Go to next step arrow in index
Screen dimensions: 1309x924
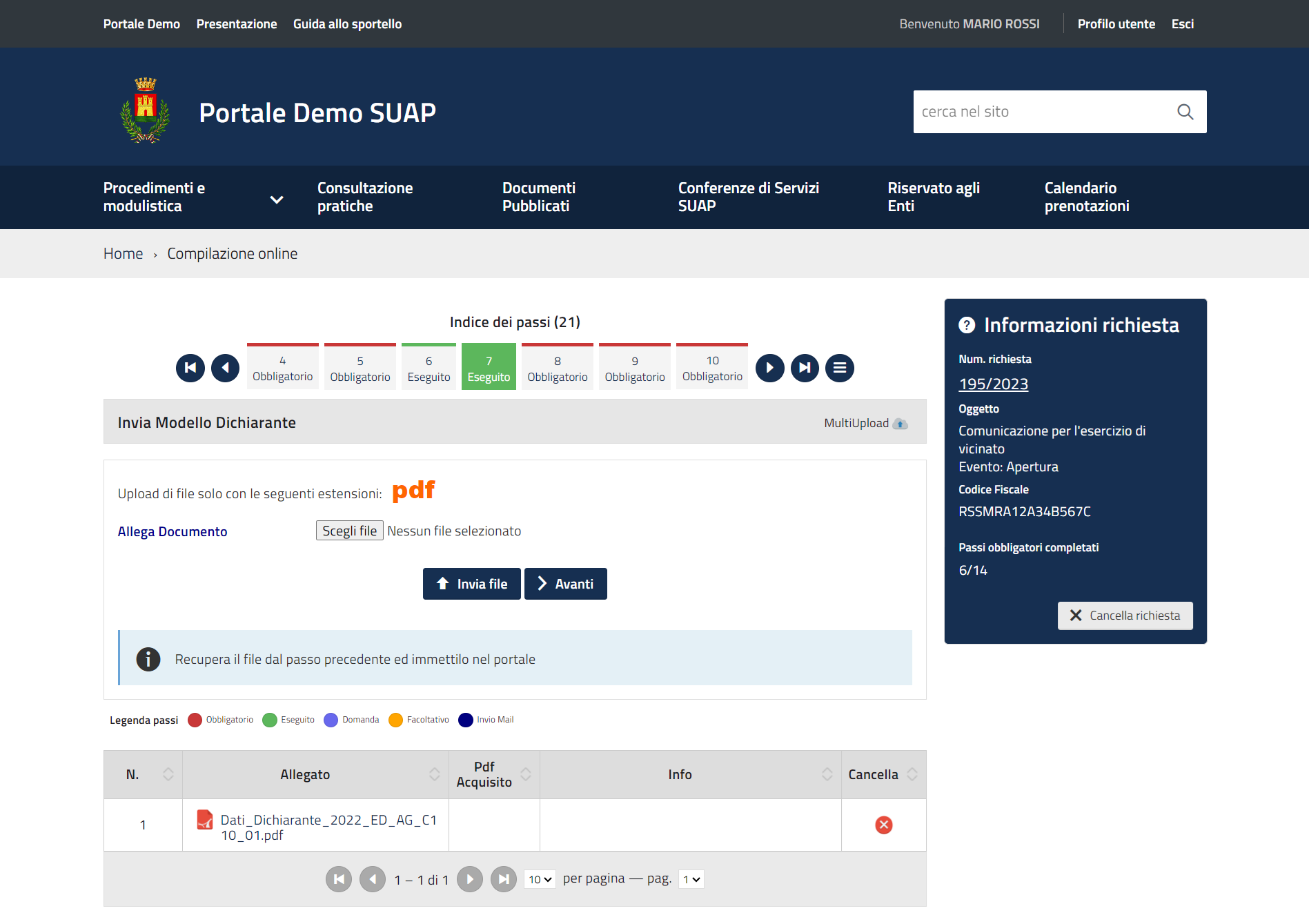click(x=769, y=368)
